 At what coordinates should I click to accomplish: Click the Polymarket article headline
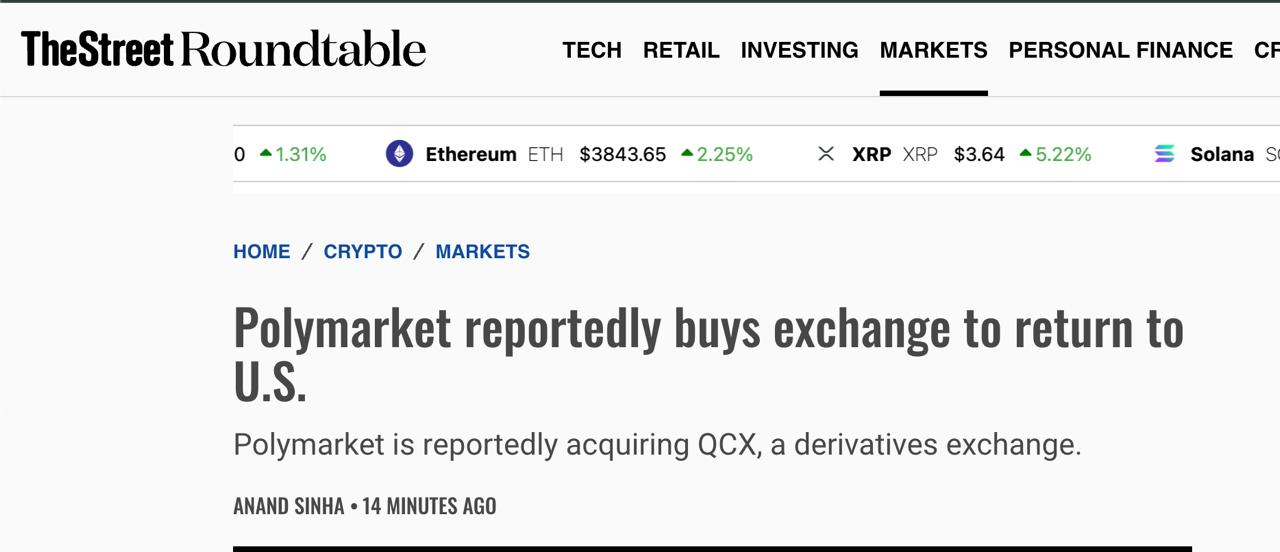tap(708, 354)
